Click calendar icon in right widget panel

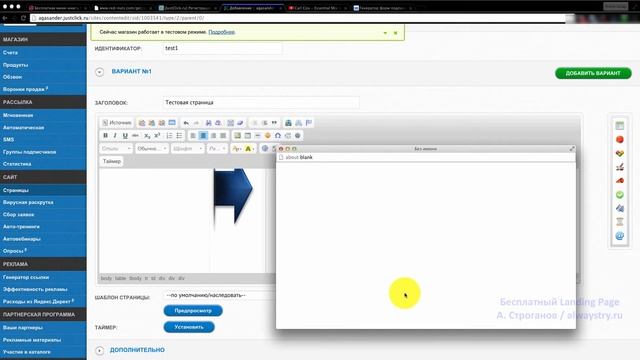(x=620, y=126)
